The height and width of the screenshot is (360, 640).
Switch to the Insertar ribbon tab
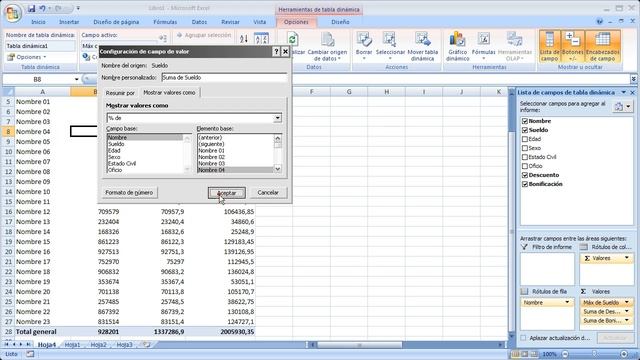tap(69, 22)
